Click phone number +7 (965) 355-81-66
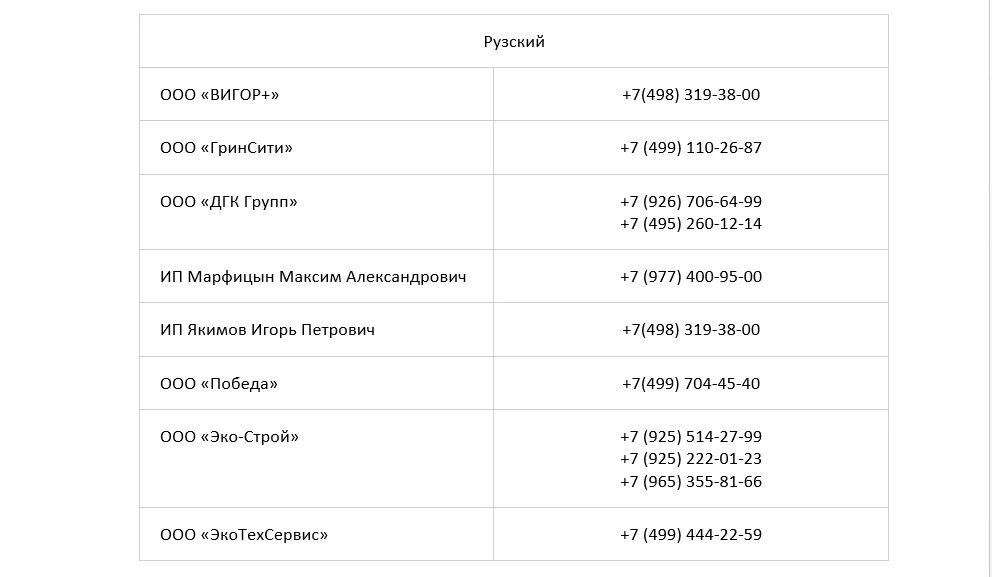 (x=691, y=482)
